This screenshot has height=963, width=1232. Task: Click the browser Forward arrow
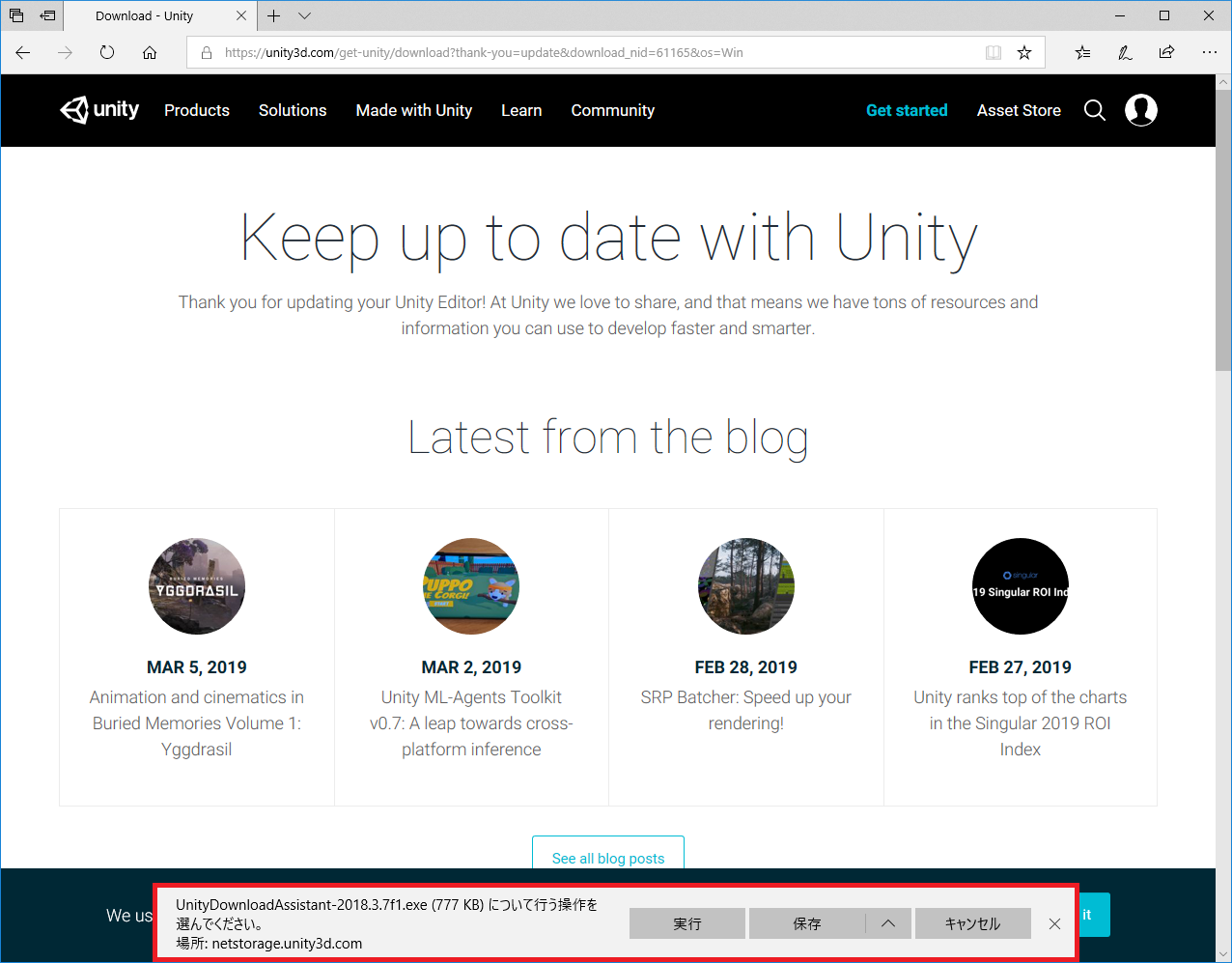click(x=65, y=52)
